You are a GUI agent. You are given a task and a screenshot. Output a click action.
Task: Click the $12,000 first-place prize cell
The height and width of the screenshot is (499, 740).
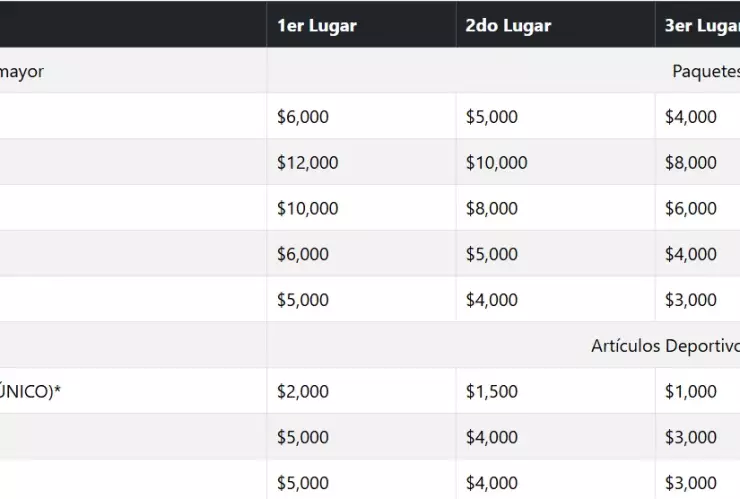click(308, 163)
